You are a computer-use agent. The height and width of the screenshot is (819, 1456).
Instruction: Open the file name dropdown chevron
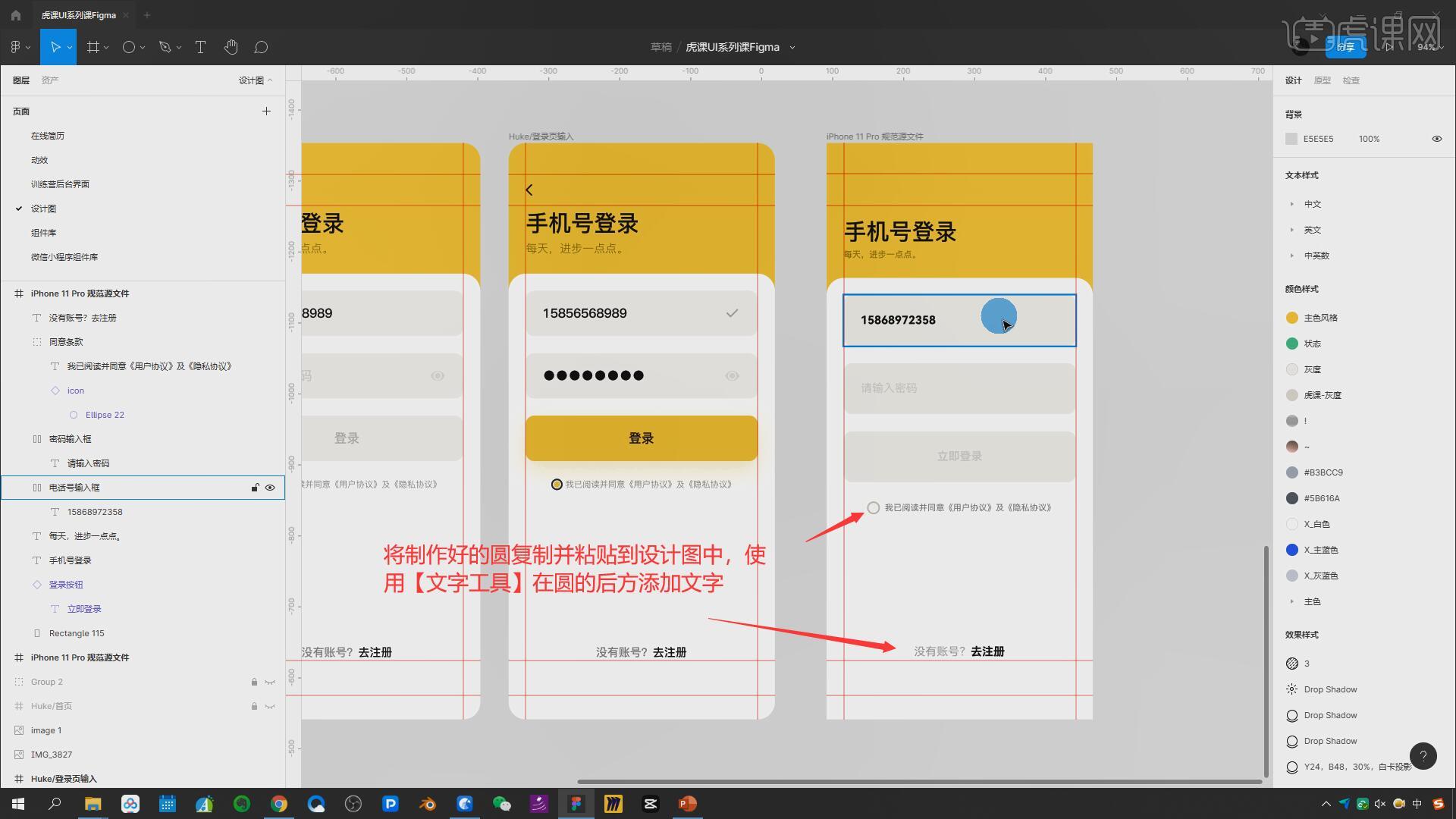click(x=792, y=47)
